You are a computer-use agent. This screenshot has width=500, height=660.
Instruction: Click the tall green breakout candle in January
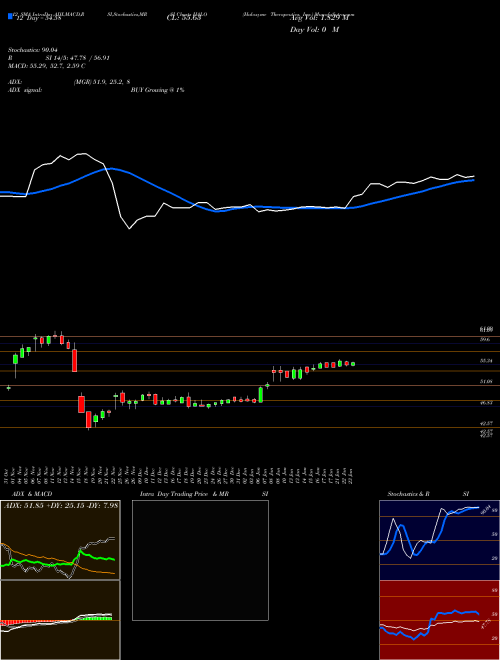pyautogui.click(x=261, y=395)
